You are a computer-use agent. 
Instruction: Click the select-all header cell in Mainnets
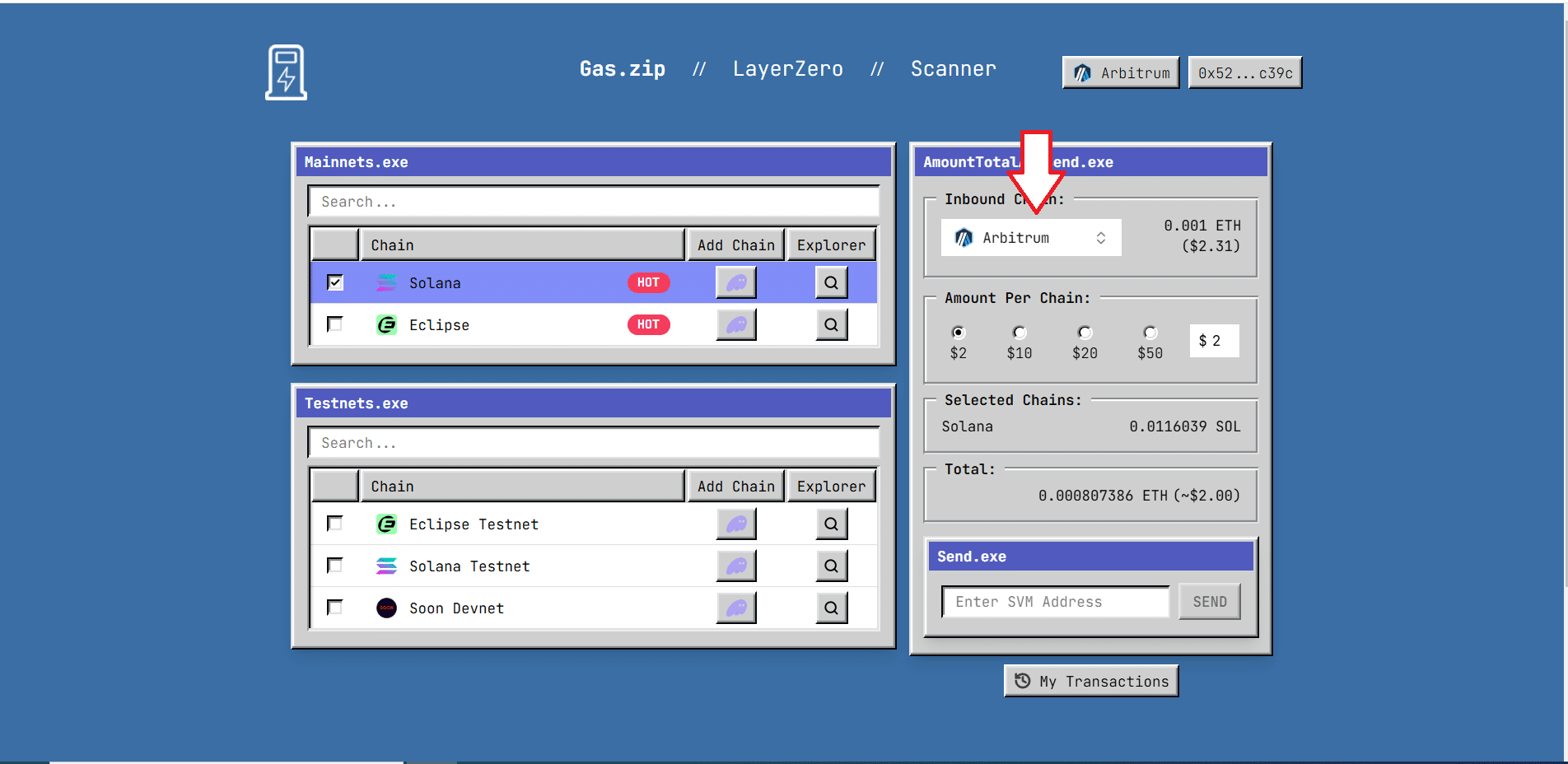334,245
